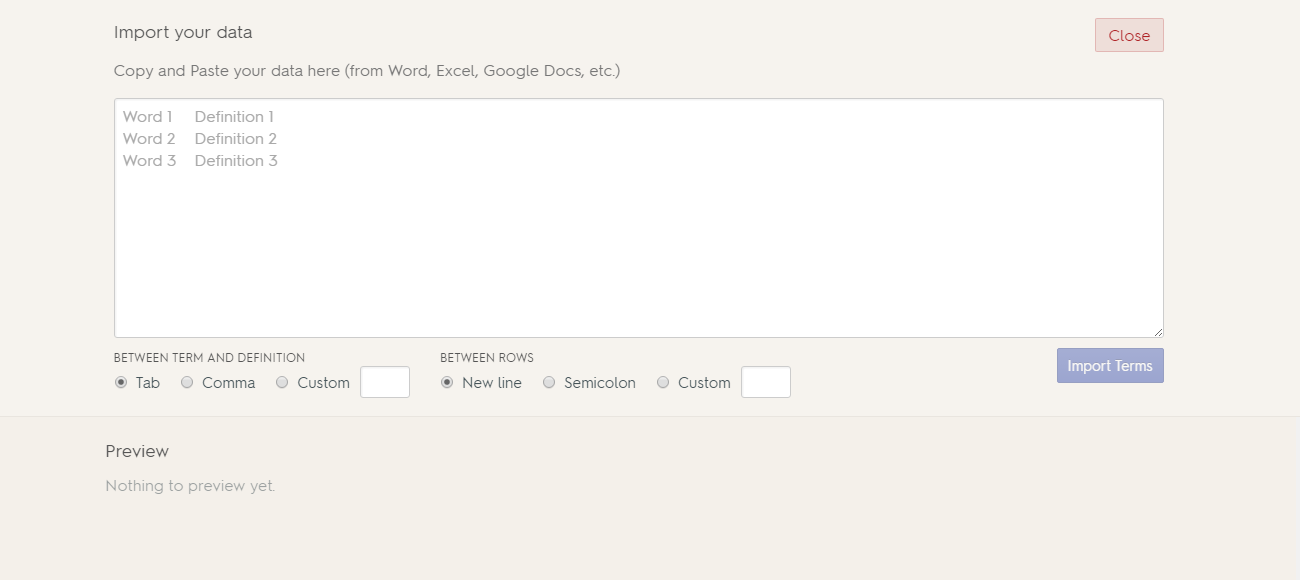The image size is (1300, 580).
Task: Click the "Nothing to preview yet." message
Action: click(x=190, y=486)
